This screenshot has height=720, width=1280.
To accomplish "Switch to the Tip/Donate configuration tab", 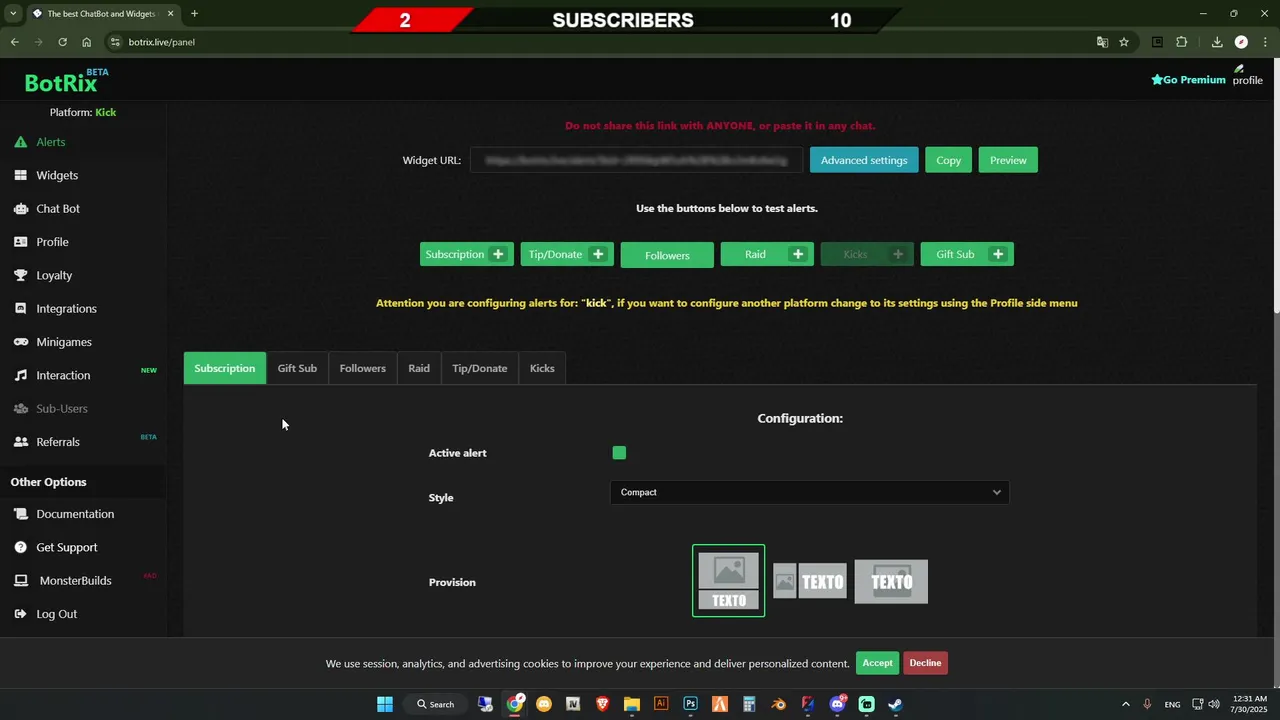I will (x=479, y=368).
